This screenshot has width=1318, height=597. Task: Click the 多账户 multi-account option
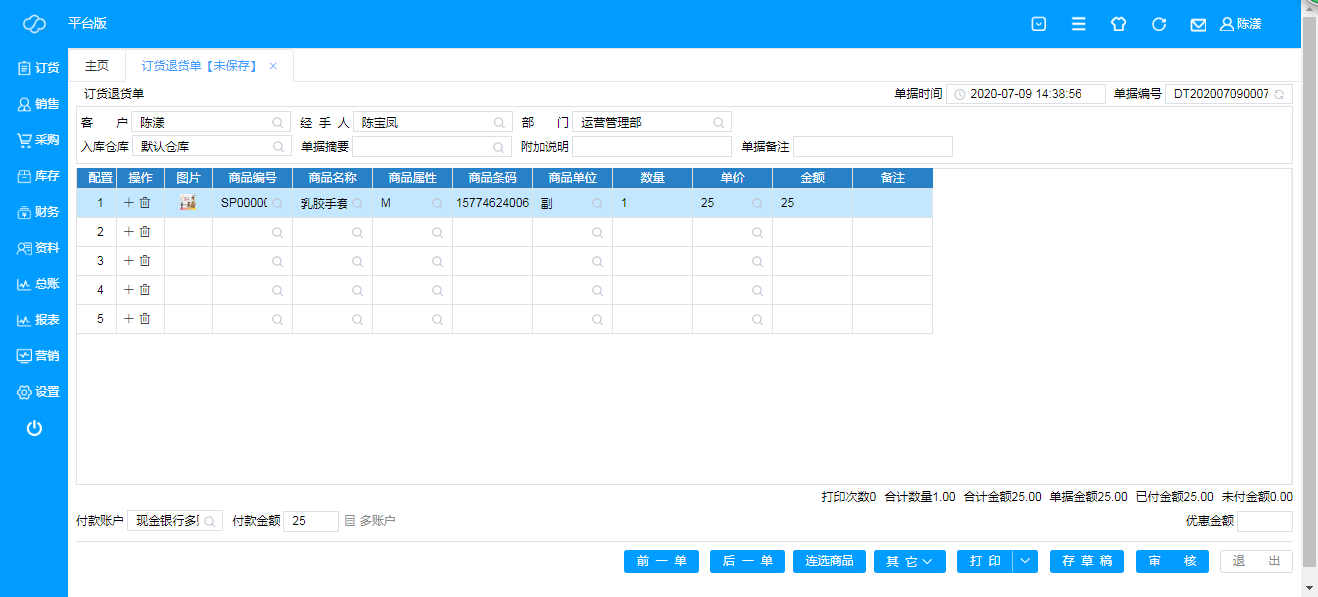tap(370, 521)
